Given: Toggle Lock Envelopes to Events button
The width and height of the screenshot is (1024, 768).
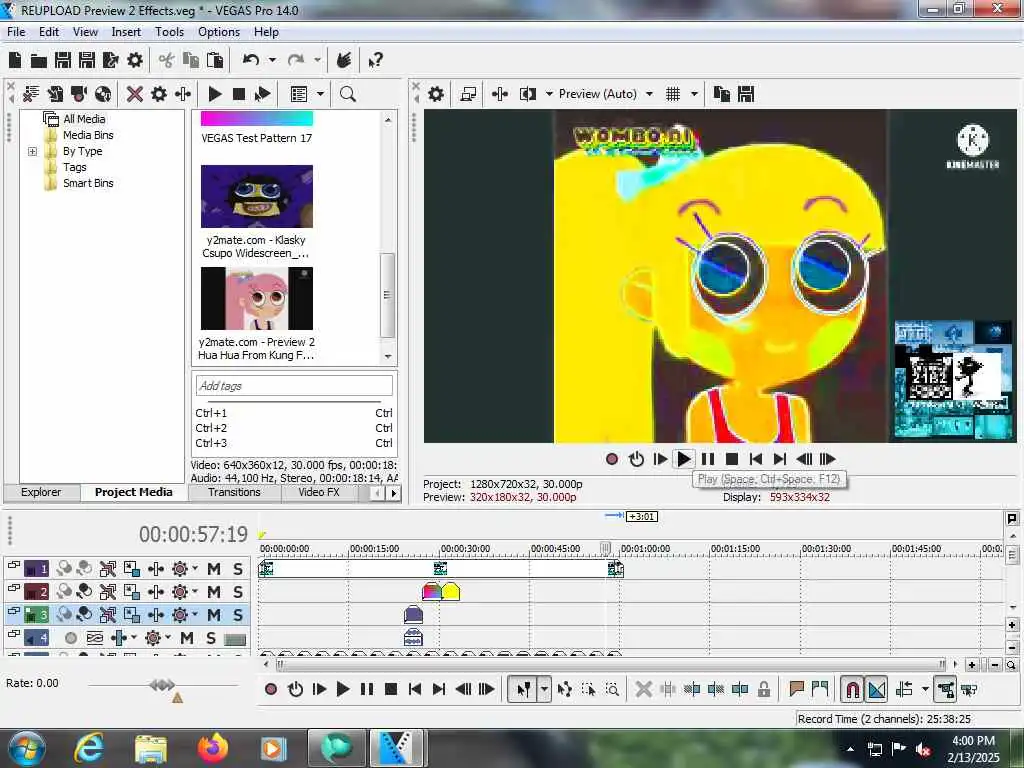Looking at the screenshot, I should click(946, 689).
